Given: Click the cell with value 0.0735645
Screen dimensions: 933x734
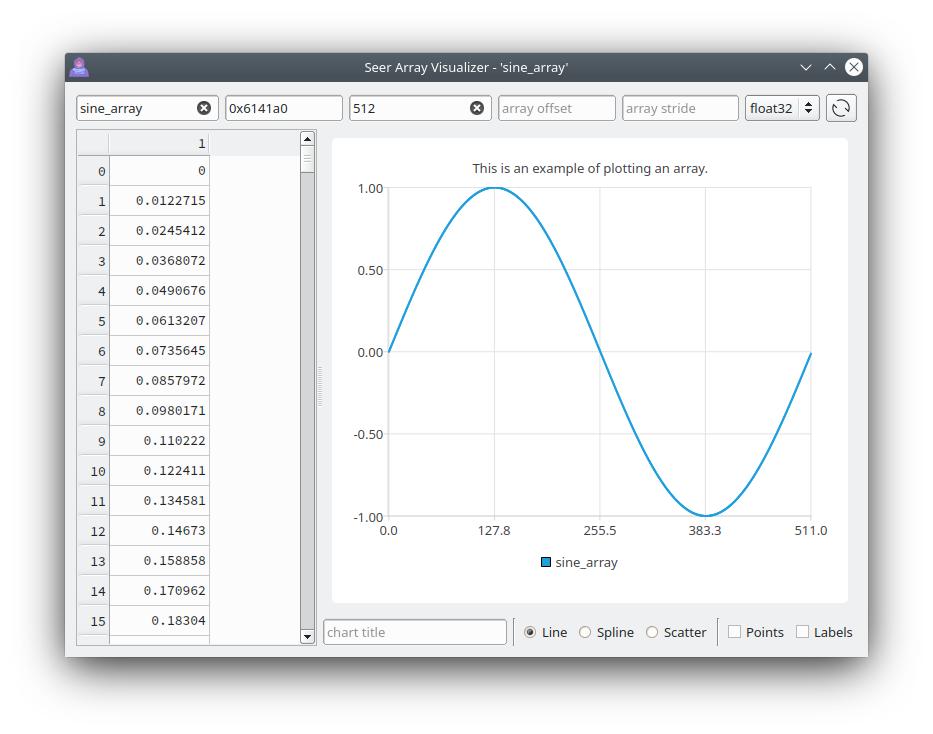Looking at the screenshot, I should coord(159,351).
